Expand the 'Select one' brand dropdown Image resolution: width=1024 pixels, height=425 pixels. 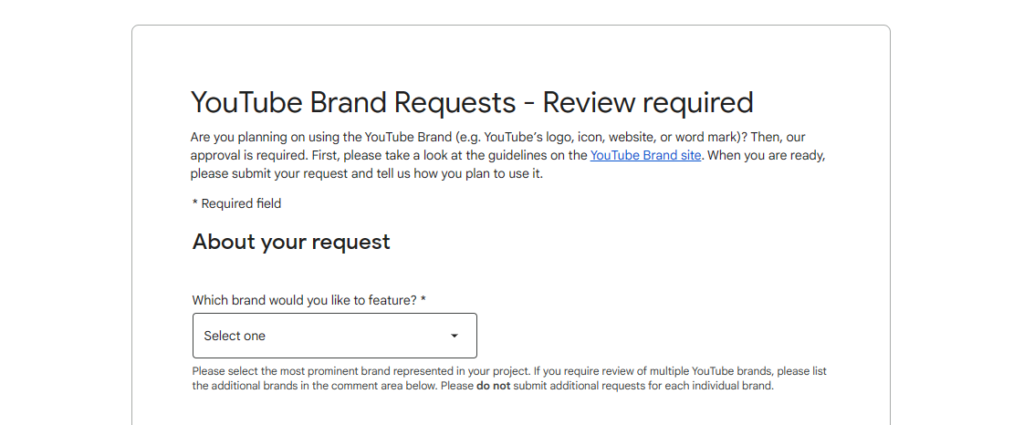coord(334,336)
